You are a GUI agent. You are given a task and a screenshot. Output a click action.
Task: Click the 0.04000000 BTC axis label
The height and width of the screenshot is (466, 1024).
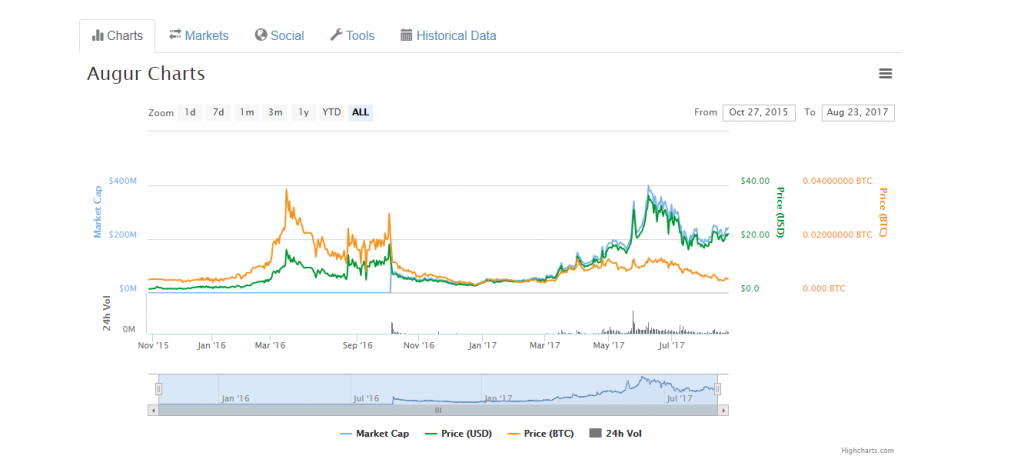837,180
